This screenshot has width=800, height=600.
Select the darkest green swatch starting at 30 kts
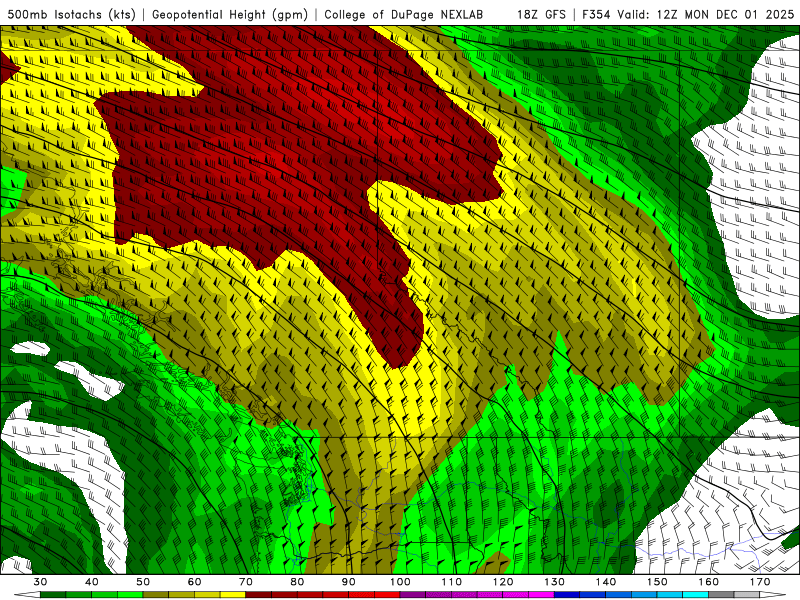(53, 594)
